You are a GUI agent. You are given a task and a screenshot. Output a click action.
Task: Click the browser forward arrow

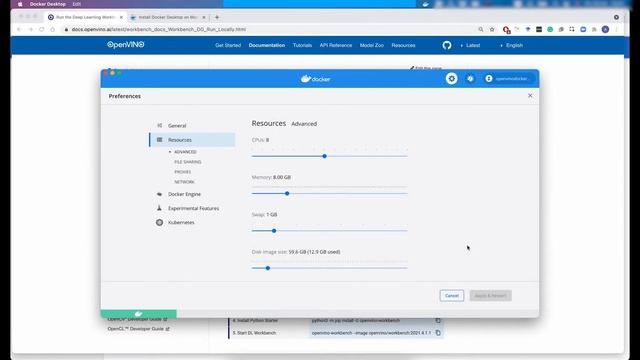coord(31,29)
